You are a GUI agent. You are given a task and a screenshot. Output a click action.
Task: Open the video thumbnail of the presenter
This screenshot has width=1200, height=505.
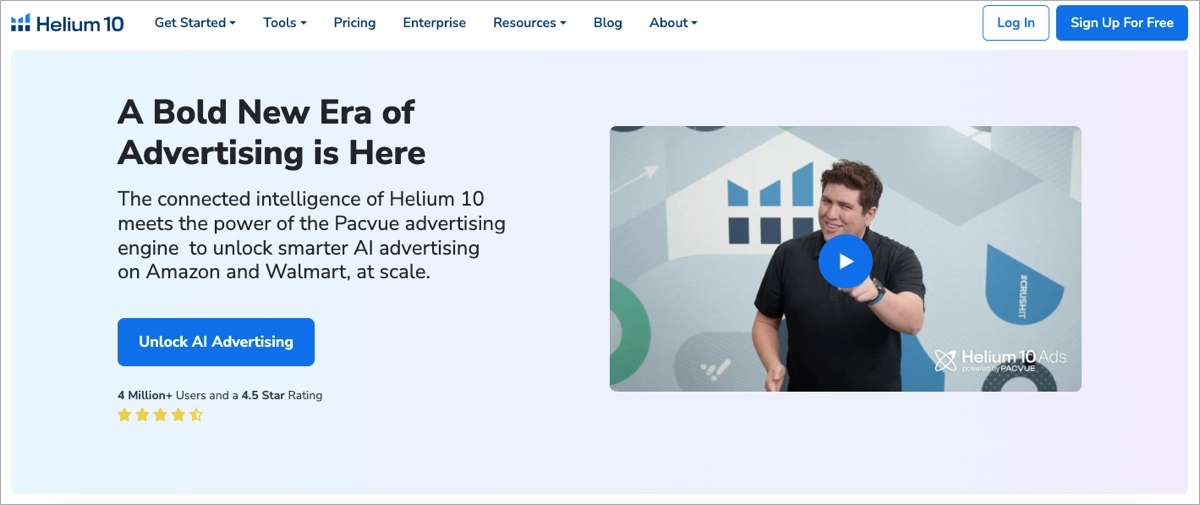pos(845,258)
